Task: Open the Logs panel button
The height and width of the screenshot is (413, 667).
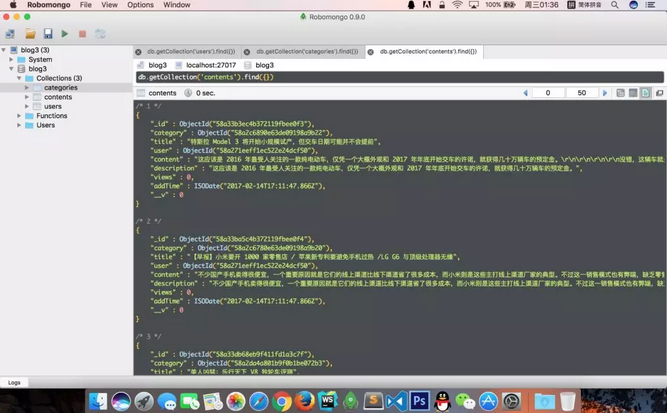Action: coord(14,383)
